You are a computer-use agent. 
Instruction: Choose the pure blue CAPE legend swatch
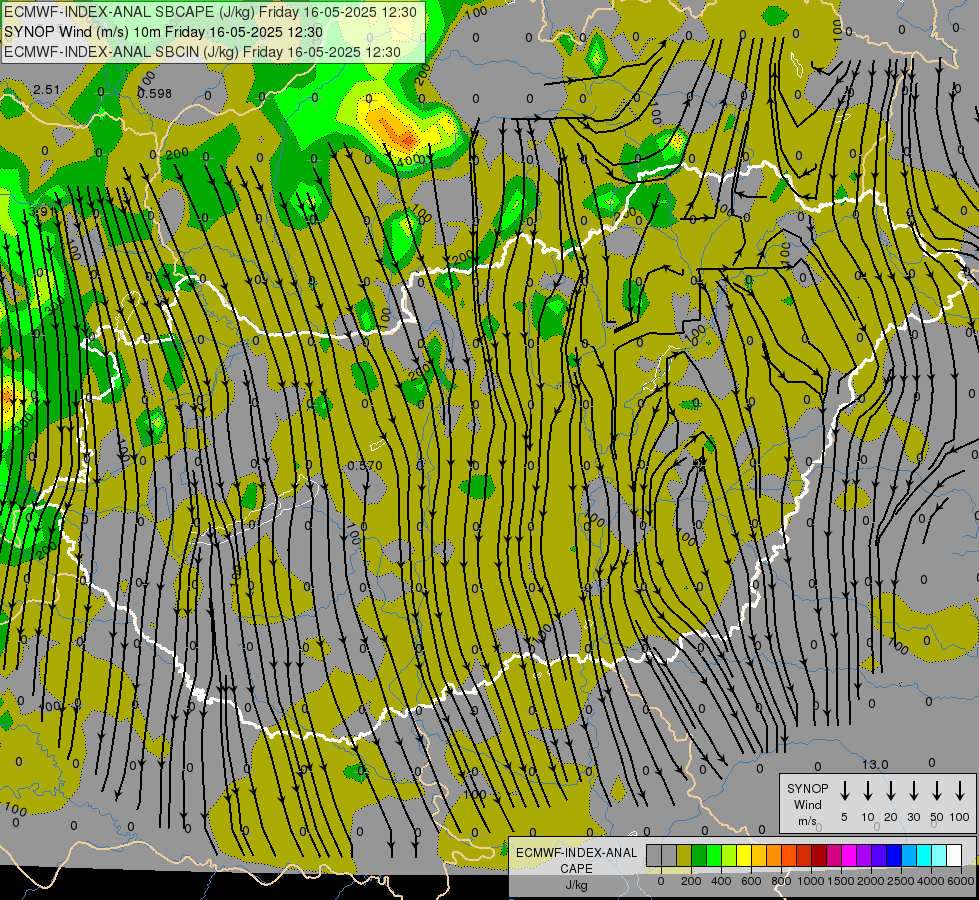coord(895,856)
